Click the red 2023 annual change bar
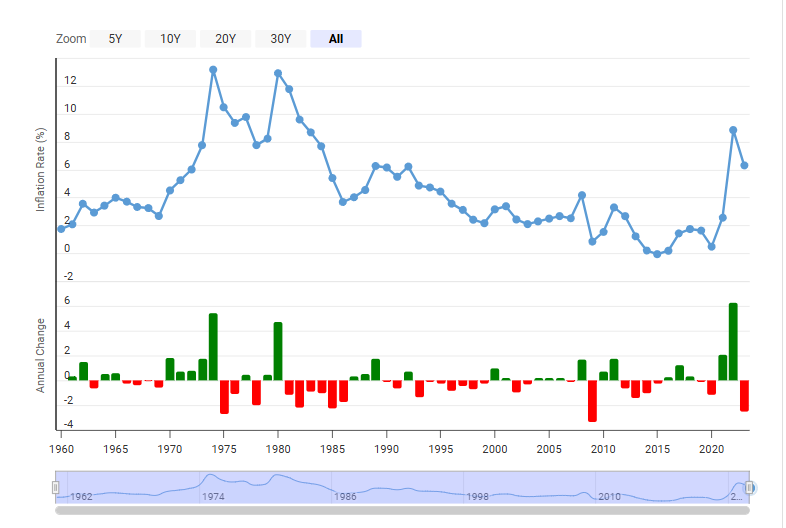Viewport: 786px width, 528px height. (x=744, y=396)
